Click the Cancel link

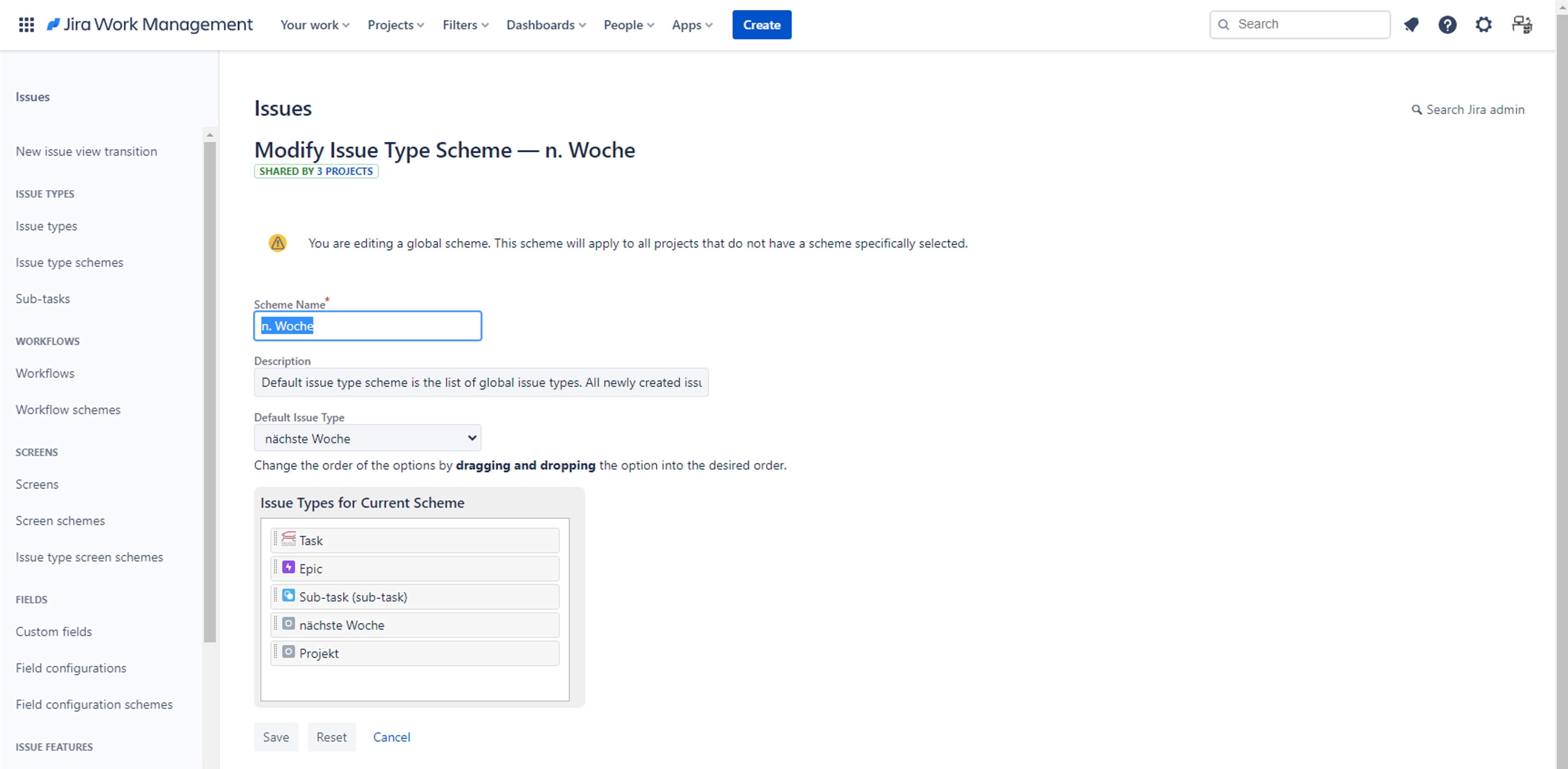coord(391,737)
